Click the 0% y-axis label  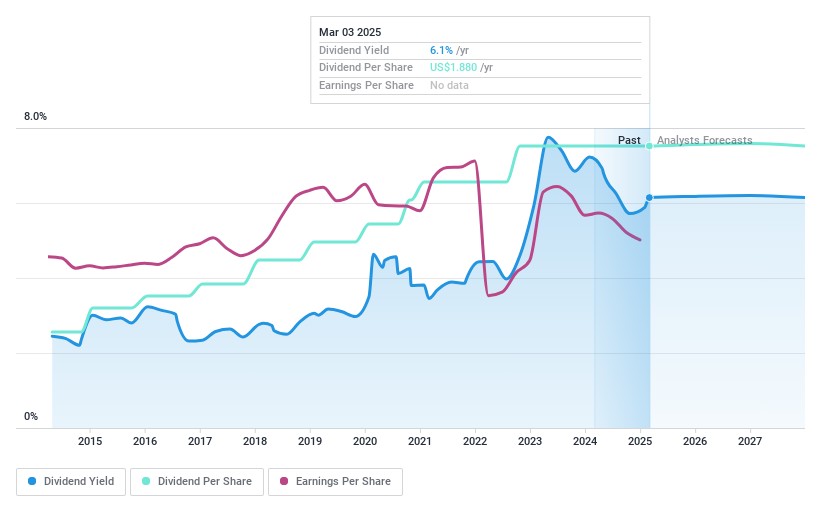pos(31,417)
